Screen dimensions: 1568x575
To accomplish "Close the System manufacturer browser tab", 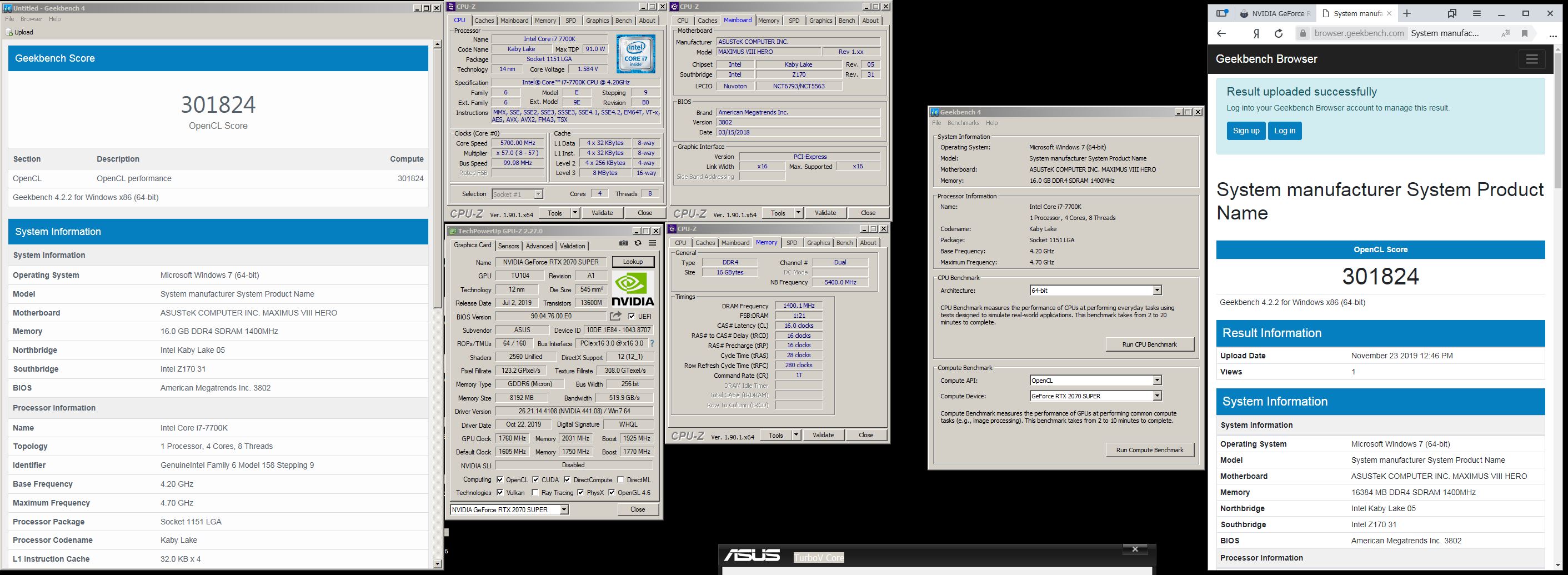I will [x=1389, y=13].
